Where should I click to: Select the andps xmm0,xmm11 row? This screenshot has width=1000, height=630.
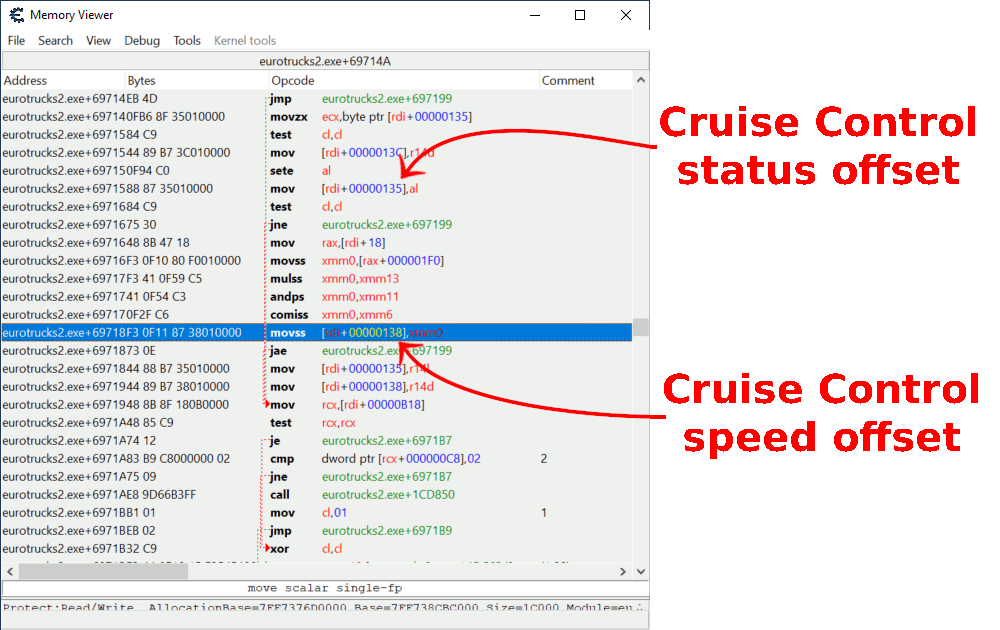click(317, 297)
